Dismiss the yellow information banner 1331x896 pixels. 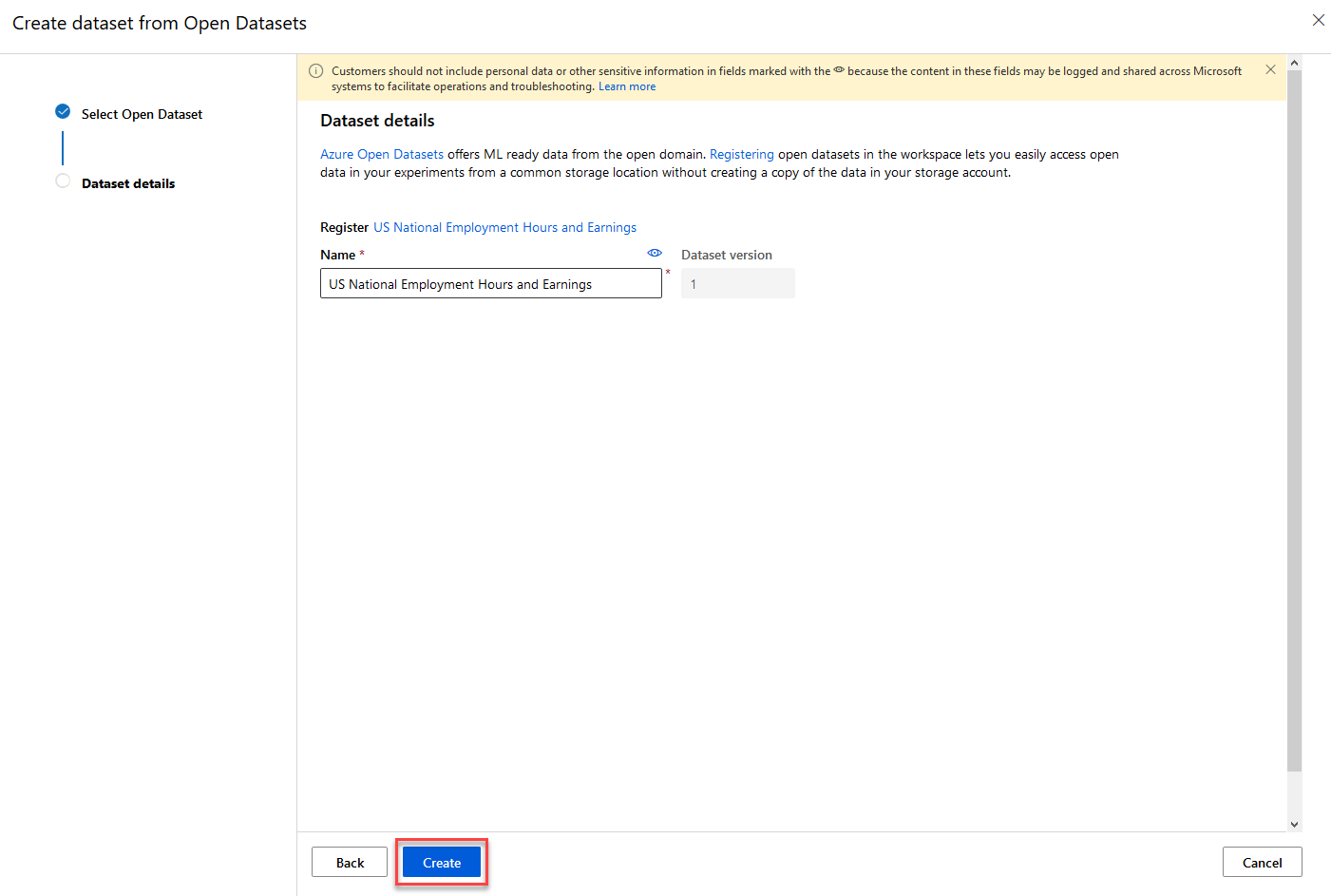(1270, 69)
